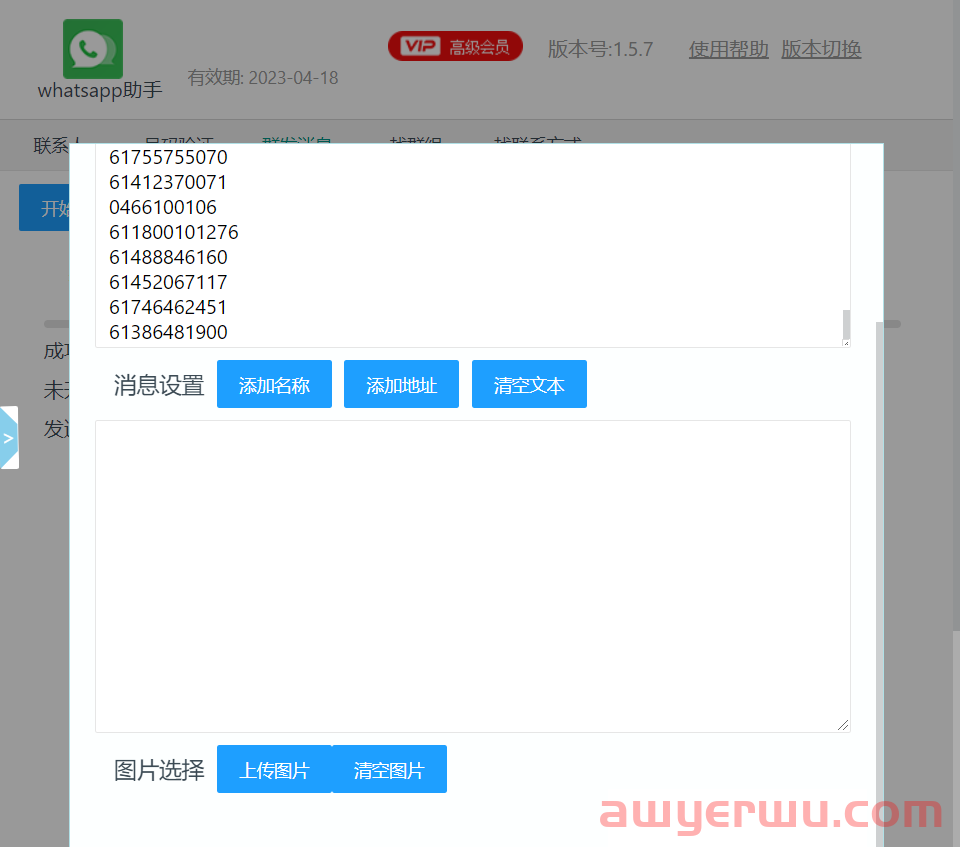The width and height of the screenshot is (960, 847).
Task: Click the textarea resize handle
Action: (x=843, y=723)
